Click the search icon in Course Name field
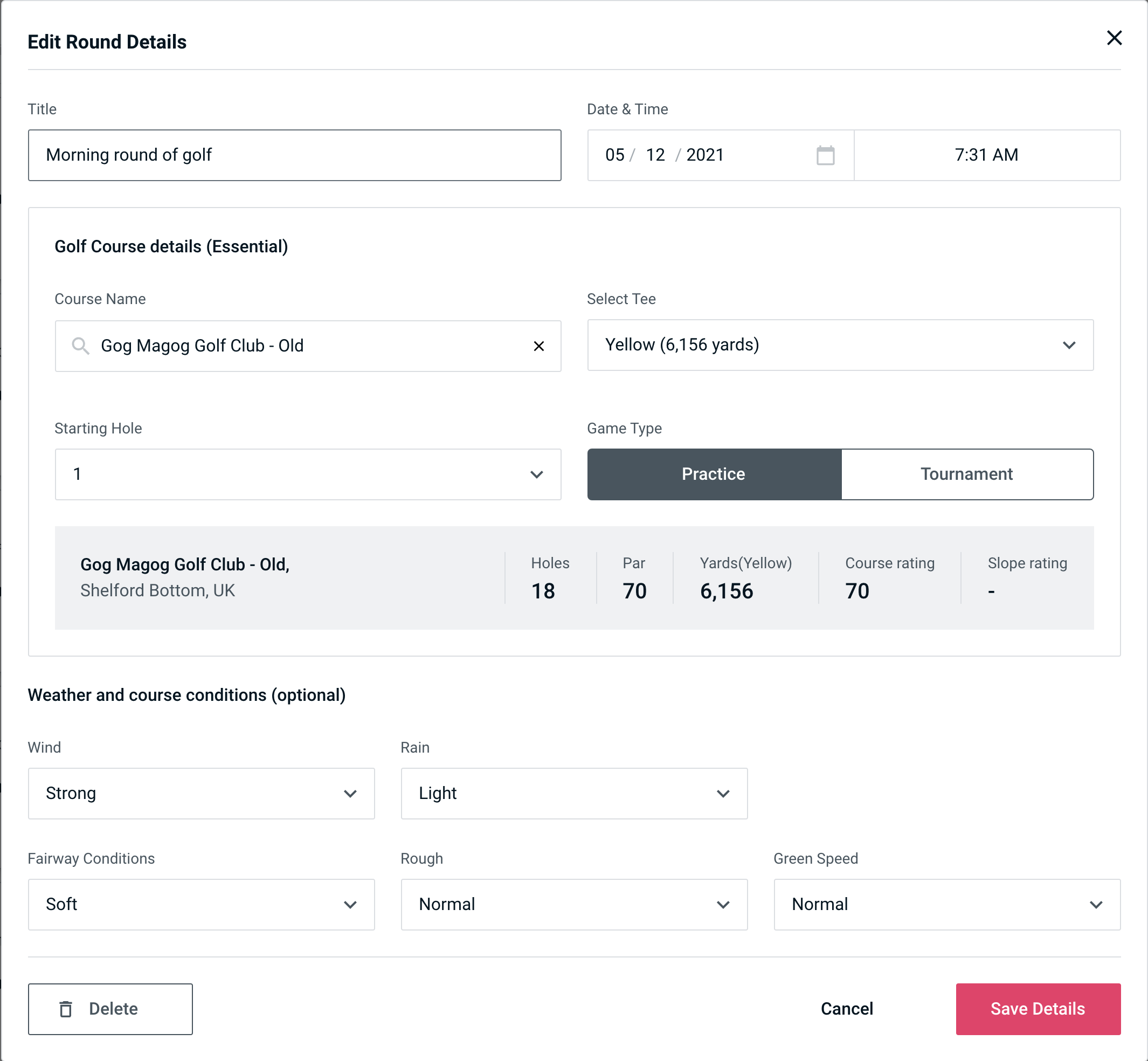The width and height of the screenshot is (1148, 1061). (80, 346)
